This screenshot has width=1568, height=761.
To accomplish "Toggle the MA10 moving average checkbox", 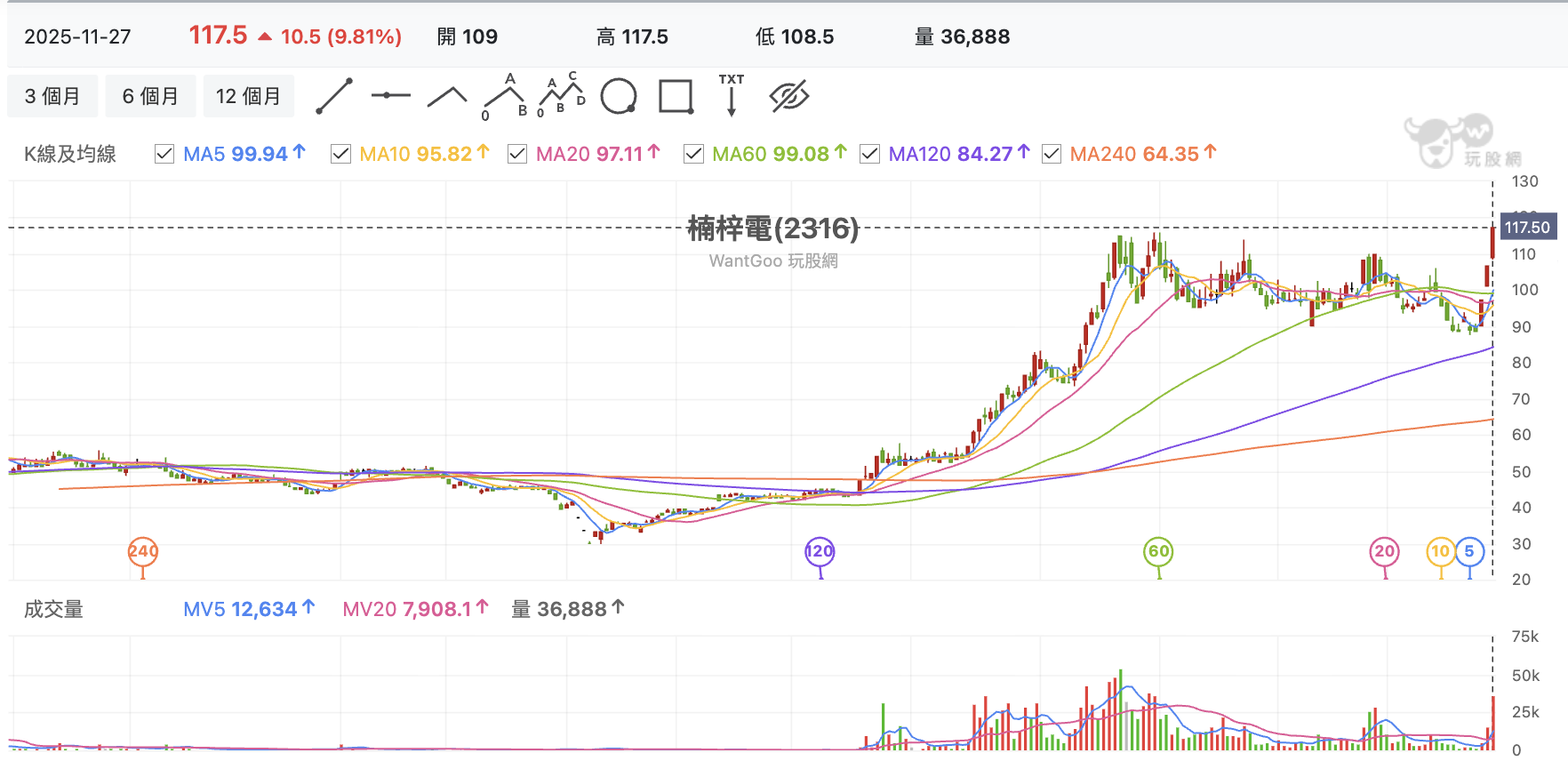I will click(x=340, y=154).
